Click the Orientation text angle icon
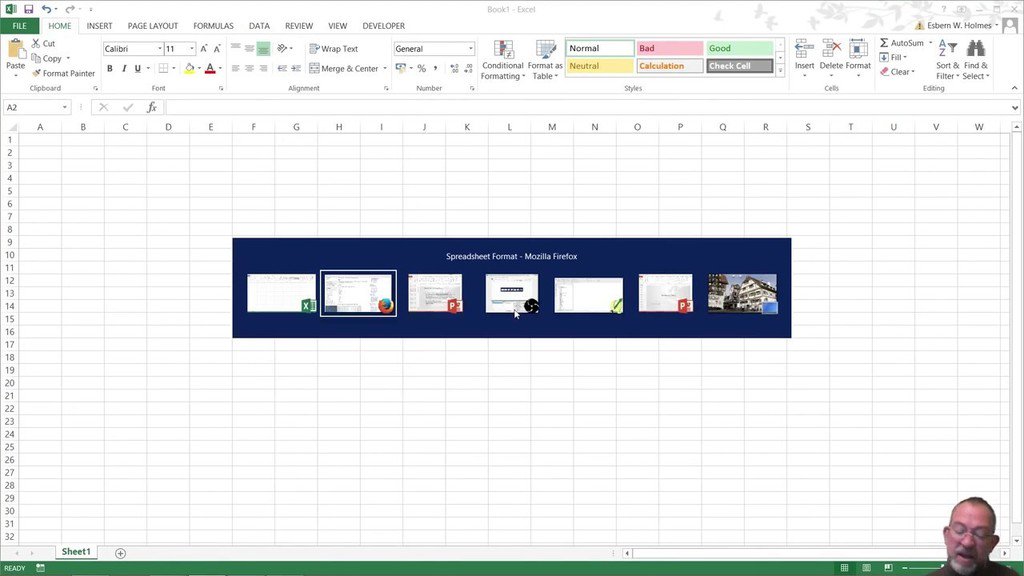 (284, 48)
